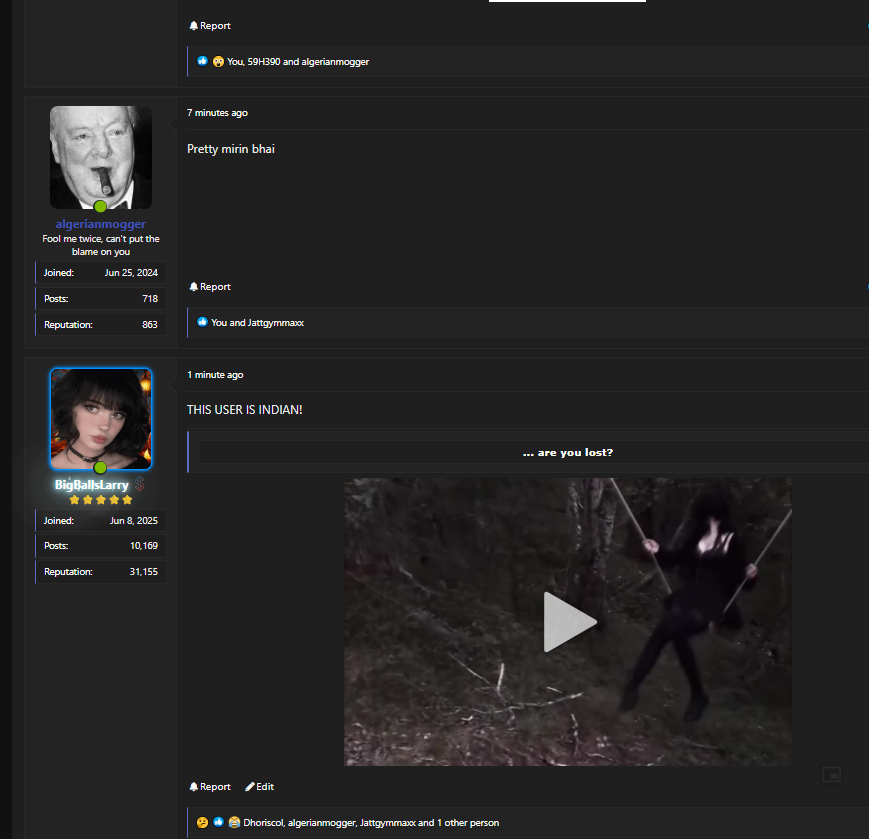Screen dimensions: 869x839
Task: Click the "1 minute ago" post timestamp
Action: pyautogui.click(x=215, y=375)
